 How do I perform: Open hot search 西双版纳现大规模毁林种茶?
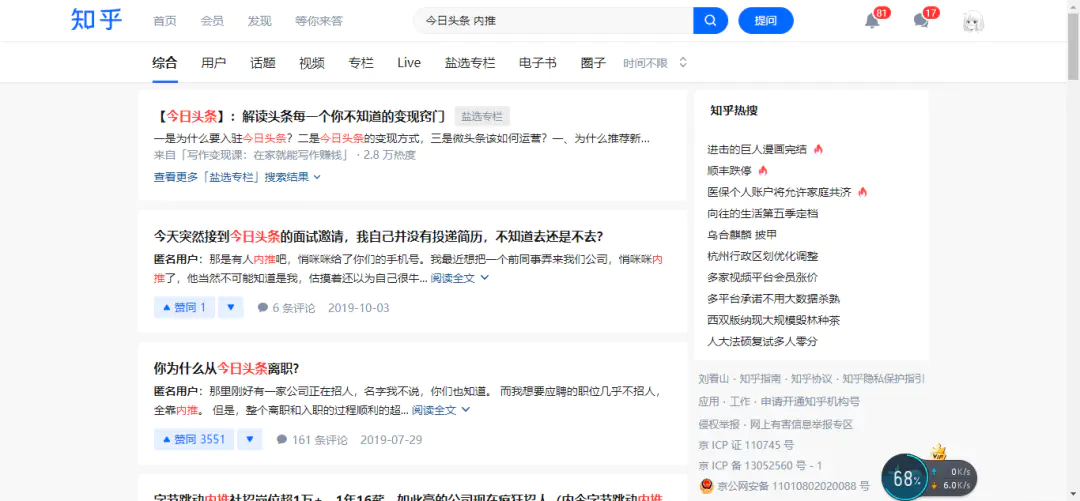tap(773, 320)
